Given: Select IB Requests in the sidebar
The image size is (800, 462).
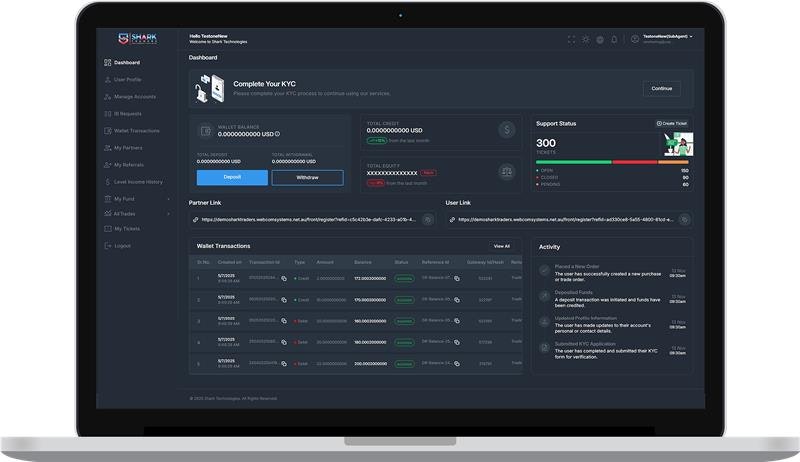Looking at the screenshot, I should (128, 114).
